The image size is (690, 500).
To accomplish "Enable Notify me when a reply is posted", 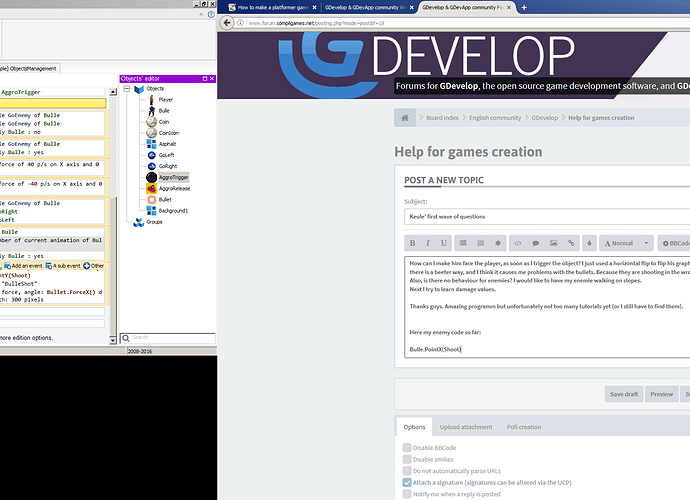I will 407,494.
